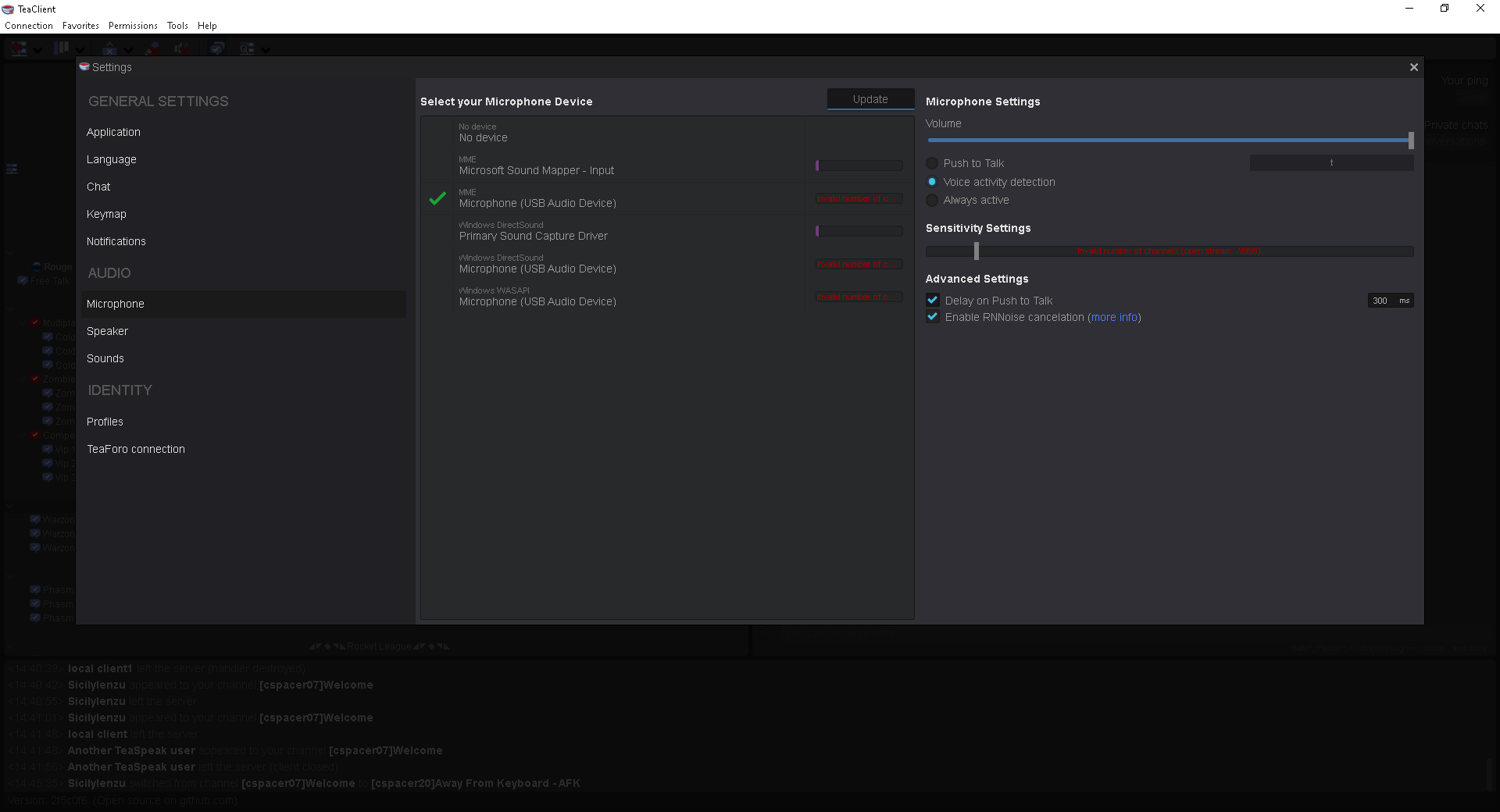The height and width of the screenshot is (812, 1500).
Task: Open the connect dropdown arrow
Action: (37, 48)
